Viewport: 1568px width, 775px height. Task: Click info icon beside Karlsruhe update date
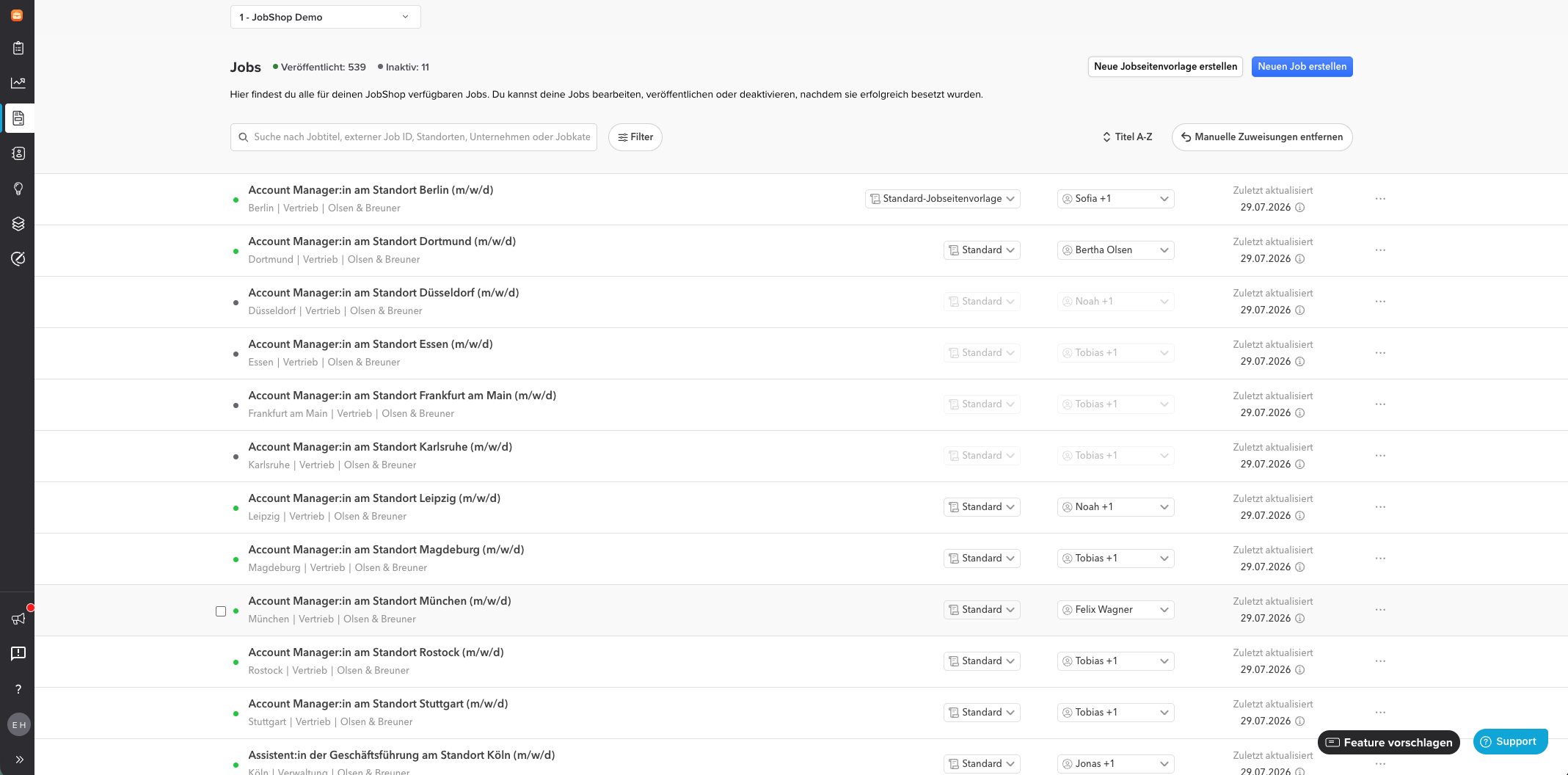[x=1299, y=465]
